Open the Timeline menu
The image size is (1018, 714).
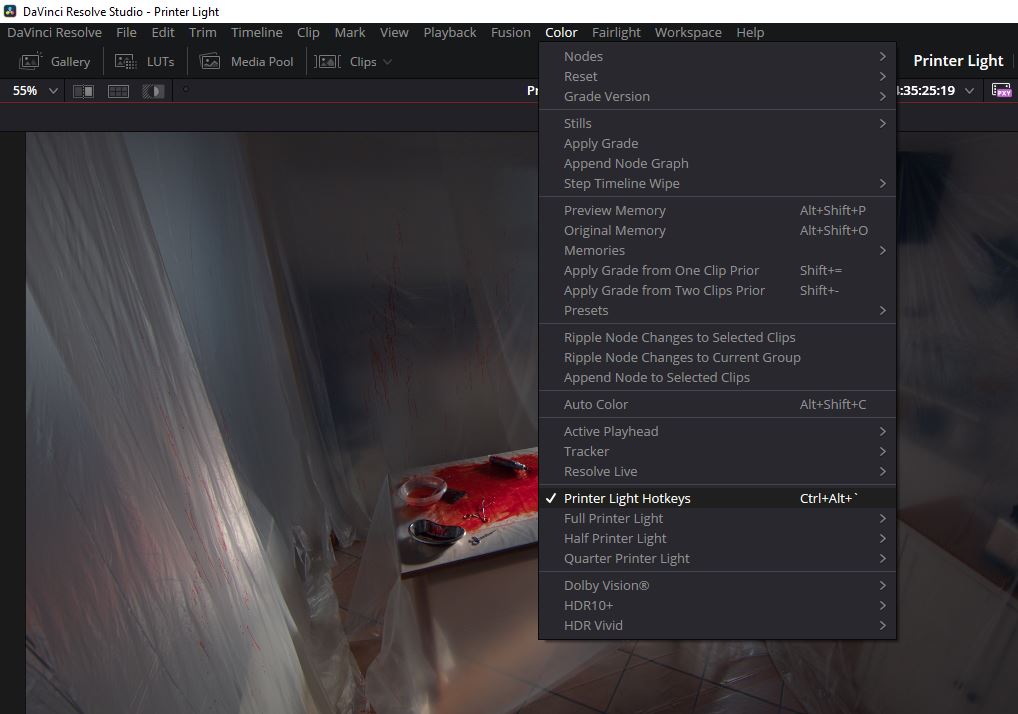point(256,32)
